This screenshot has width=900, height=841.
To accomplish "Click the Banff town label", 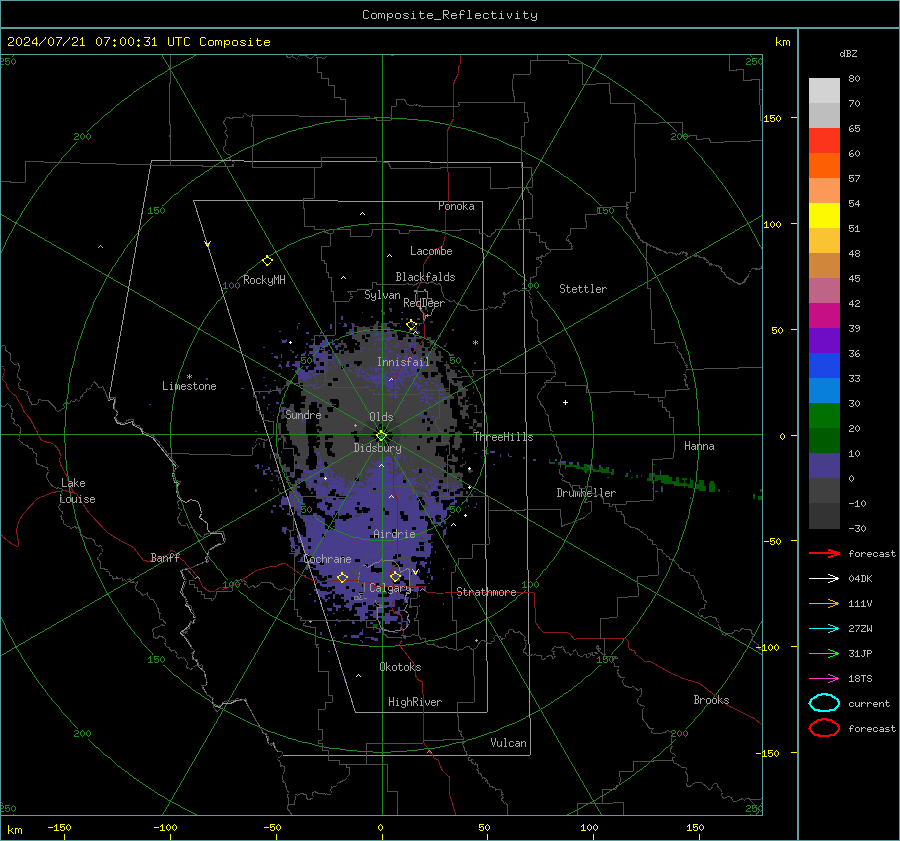I will (165, 557).
